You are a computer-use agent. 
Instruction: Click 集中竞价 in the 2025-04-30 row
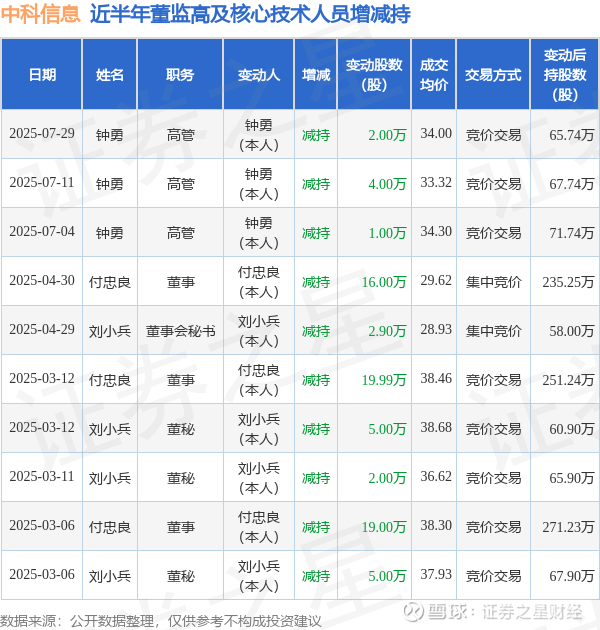[x=493, y=282]
